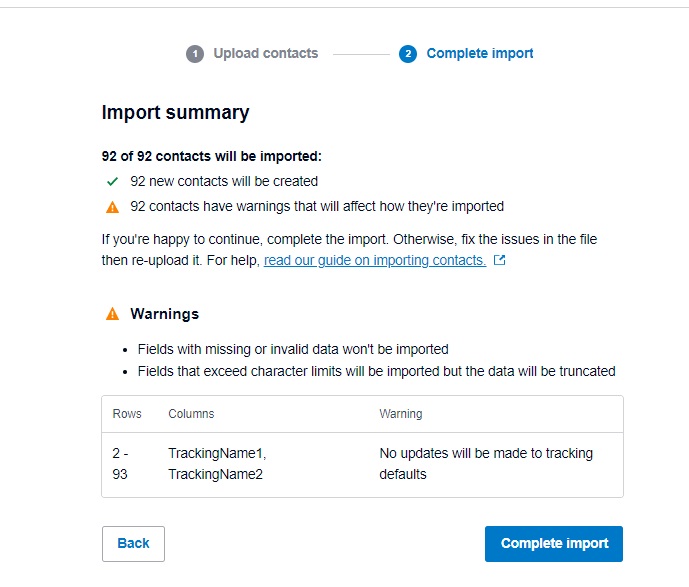Click the Columns table header
Viewport: 689px width, 587px height.
191,414
